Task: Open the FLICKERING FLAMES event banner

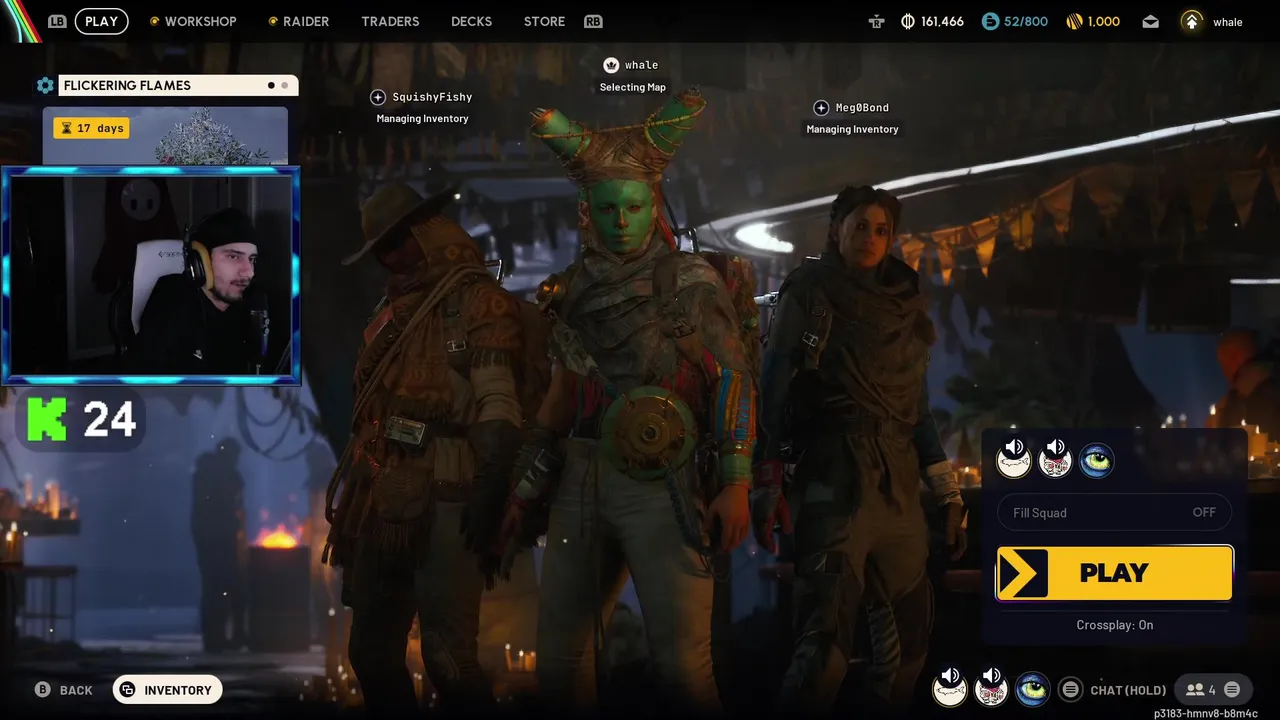Action: pyautogui.click(x=178, y=86)
